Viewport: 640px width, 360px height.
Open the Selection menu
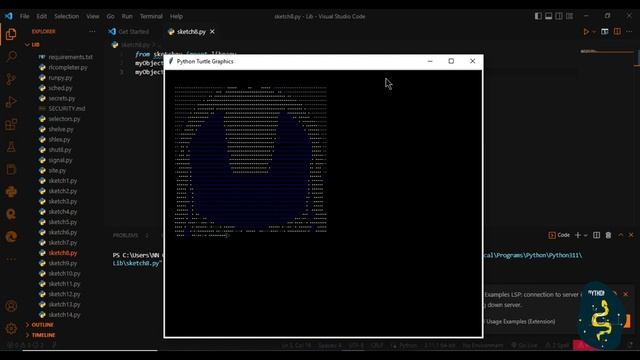click(67, 16)
